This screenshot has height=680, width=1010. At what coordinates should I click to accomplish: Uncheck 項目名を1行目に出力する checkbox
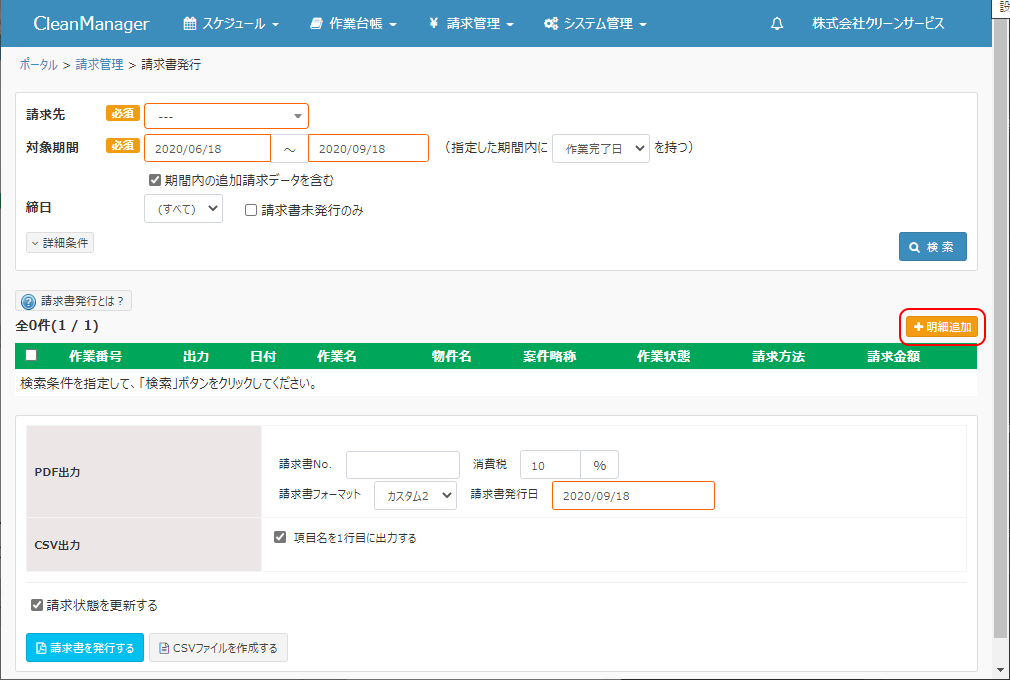tap(280, 537)
